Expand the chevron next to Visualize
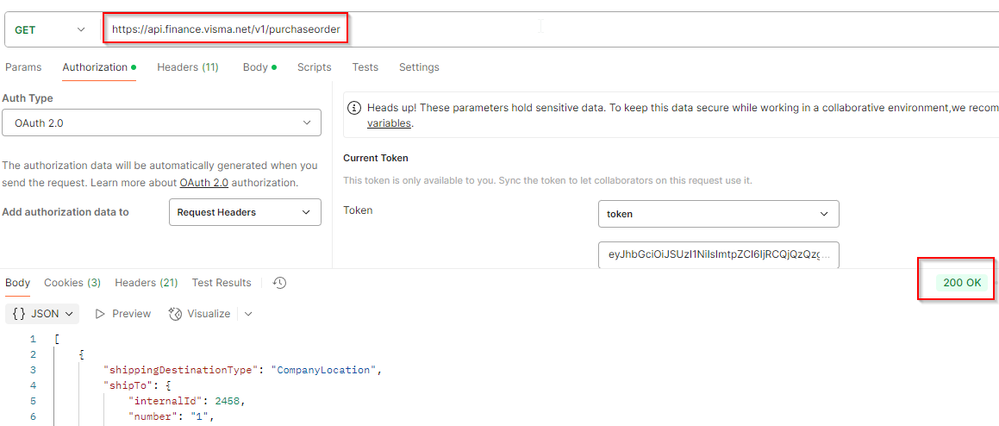 tap(248, 314)
